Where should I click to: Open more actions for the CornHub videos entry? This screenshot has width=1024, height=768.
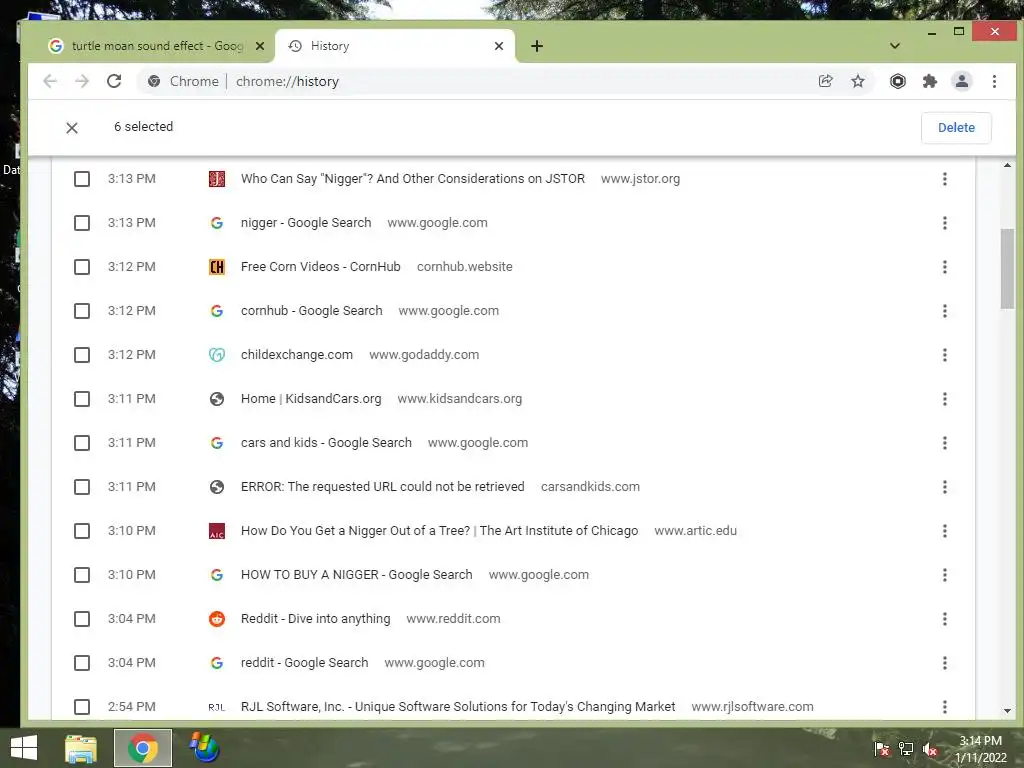coord(945,267)
